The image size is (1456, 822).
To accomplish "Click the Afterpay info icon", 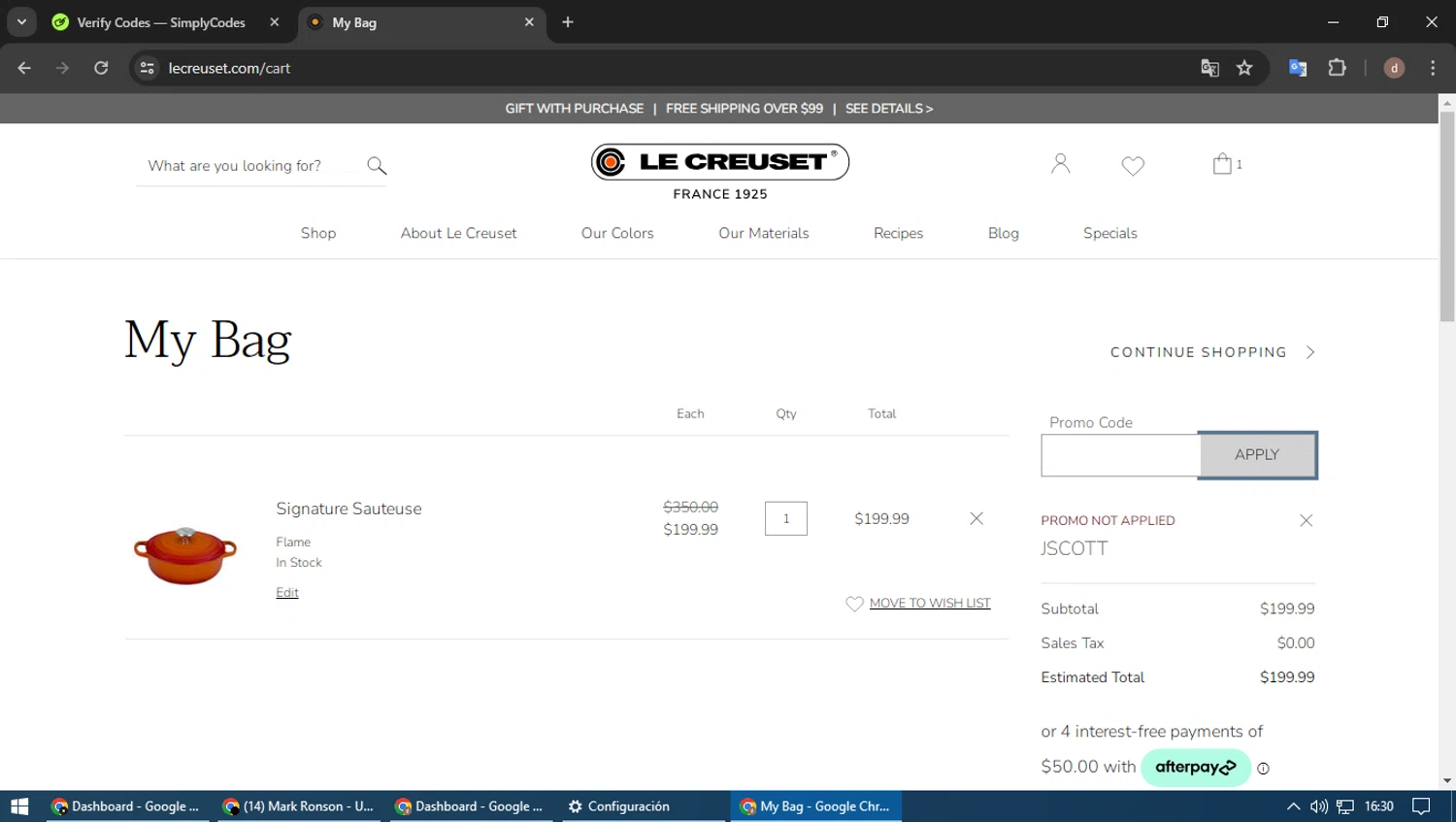I will (1263, 768).
